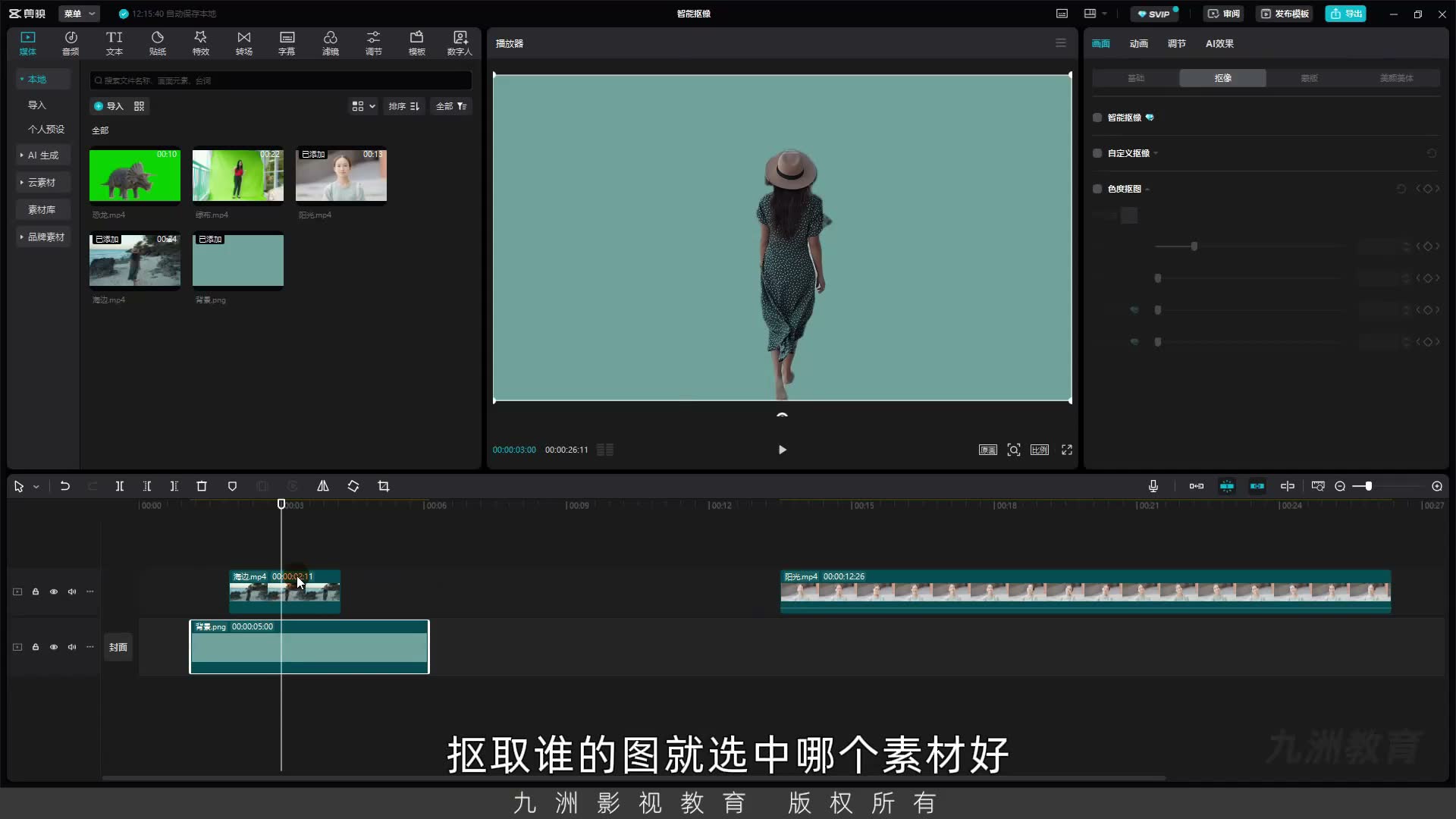This screenshot has width=1456, height=819.
Task: Open the 特效 effects panel
Action: coord(200,43)
